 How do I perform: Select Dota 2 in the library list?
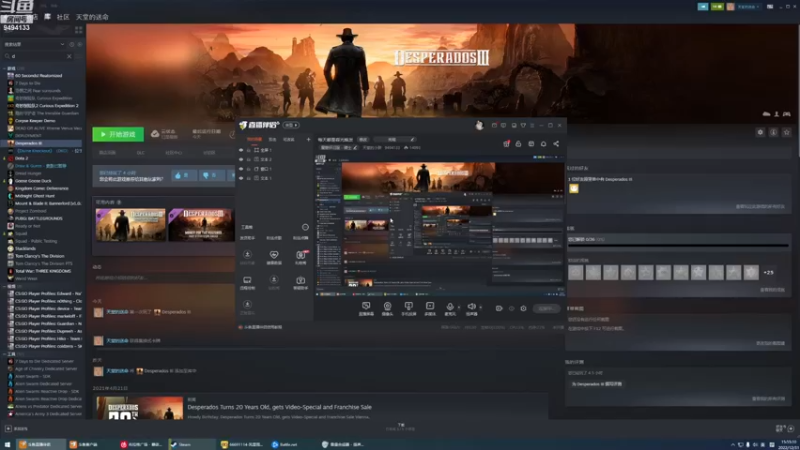[21, 158]
